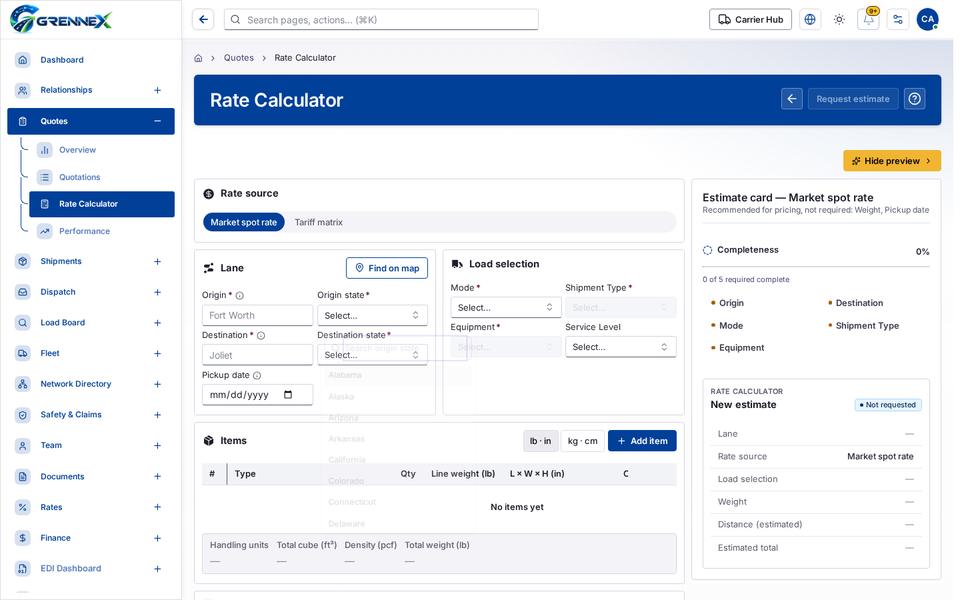The width and height of the screenshot is (960, 600).
Task: Click the Pickup date info icon
Action: pos(257,376)
